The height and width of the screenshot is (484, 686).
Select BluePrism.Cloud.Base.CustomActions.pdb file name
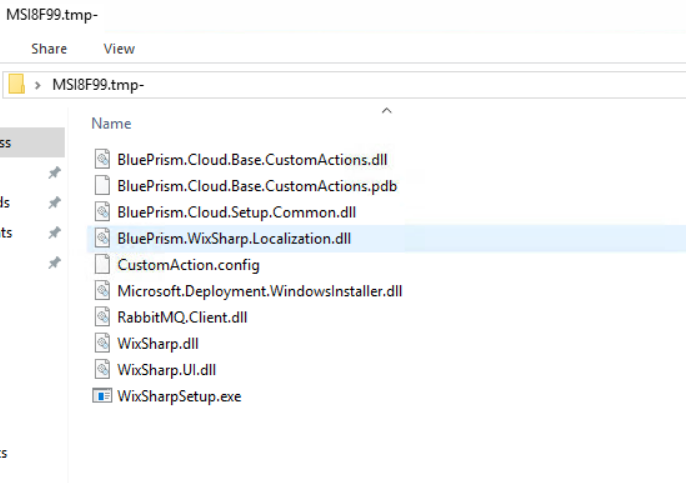click(257, 186)
